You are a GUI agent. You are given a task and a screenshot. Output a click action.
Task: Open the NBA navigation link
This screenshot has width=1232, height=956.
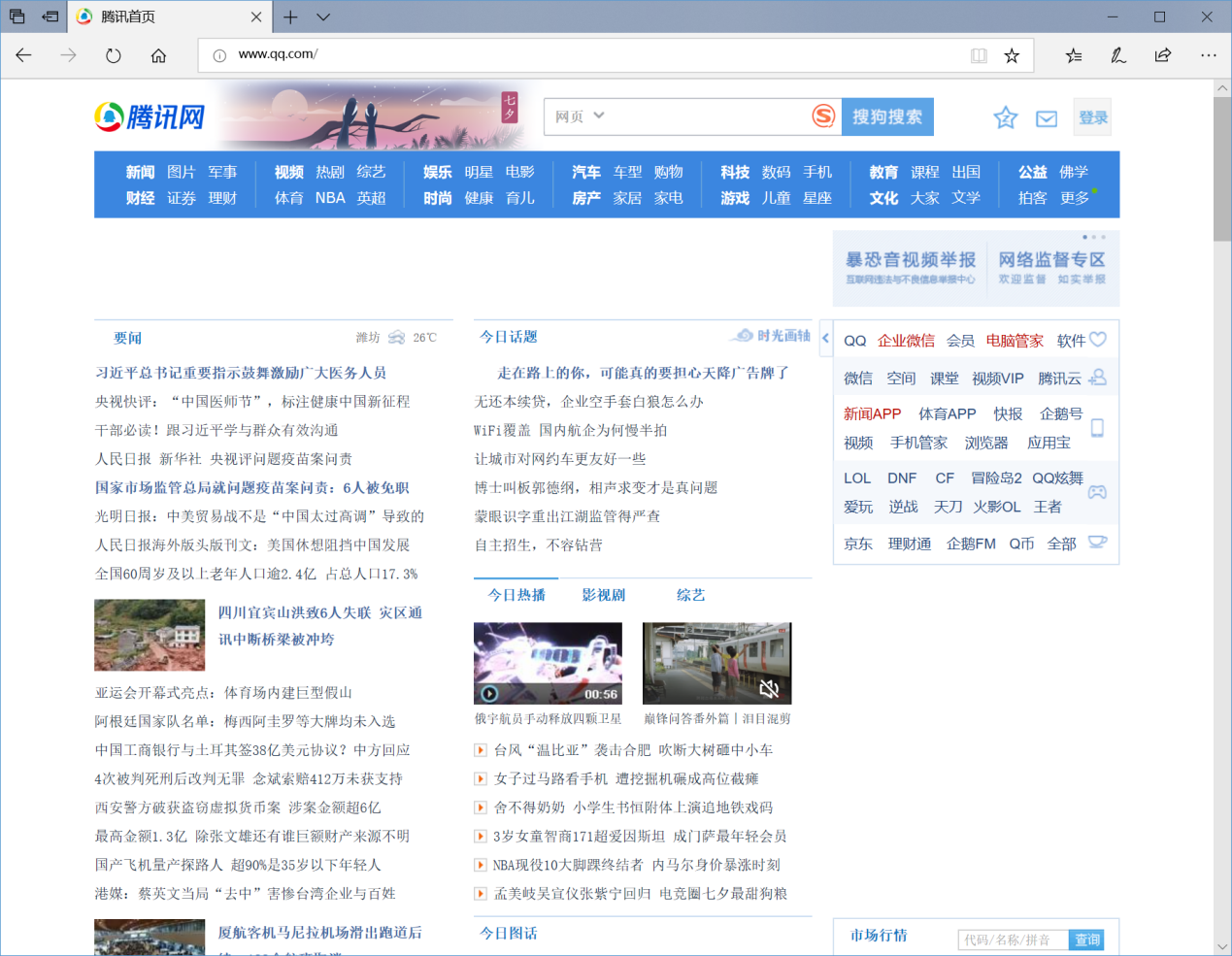tap(330, 198)
